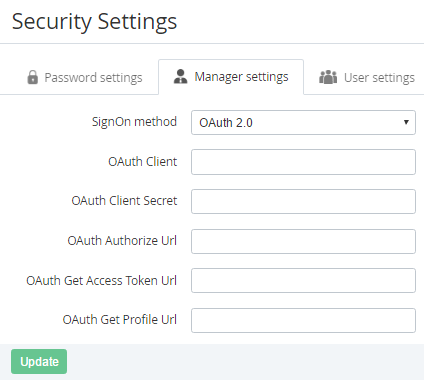424x382 pixels.
Task: Open the SignOn method dropdown showing OAuth 2.0
Action: pyautogui.click(x=303, y=123)
